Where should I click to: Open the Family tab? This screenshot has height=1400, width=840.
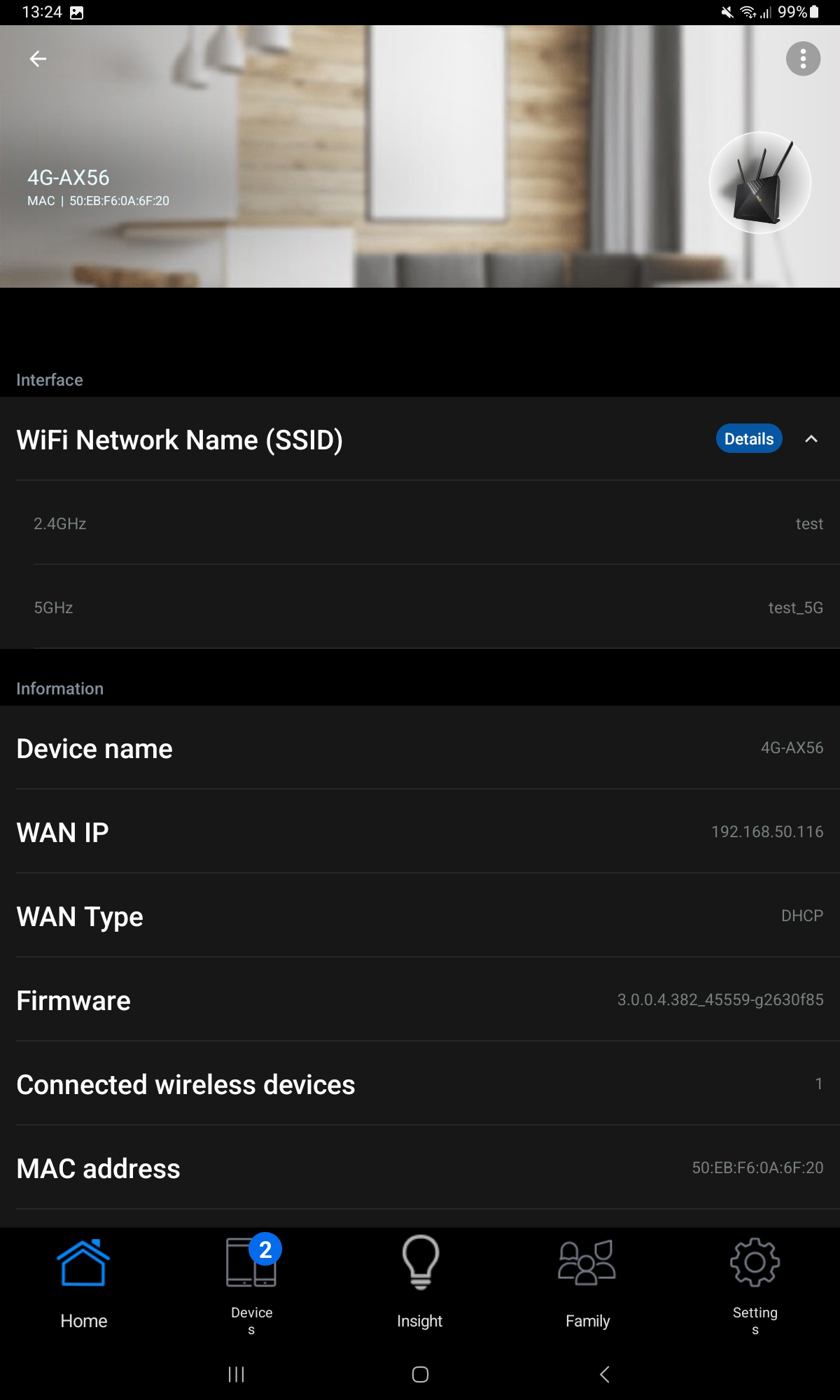587,1284
